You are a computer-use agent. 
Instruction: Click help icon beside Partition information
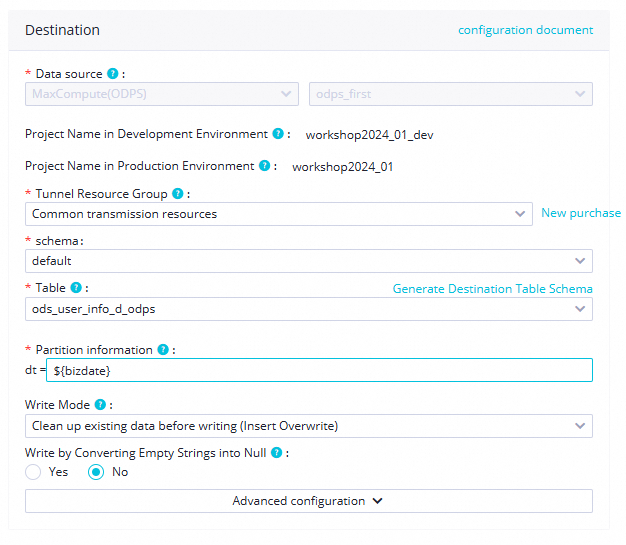coord(162,350)
